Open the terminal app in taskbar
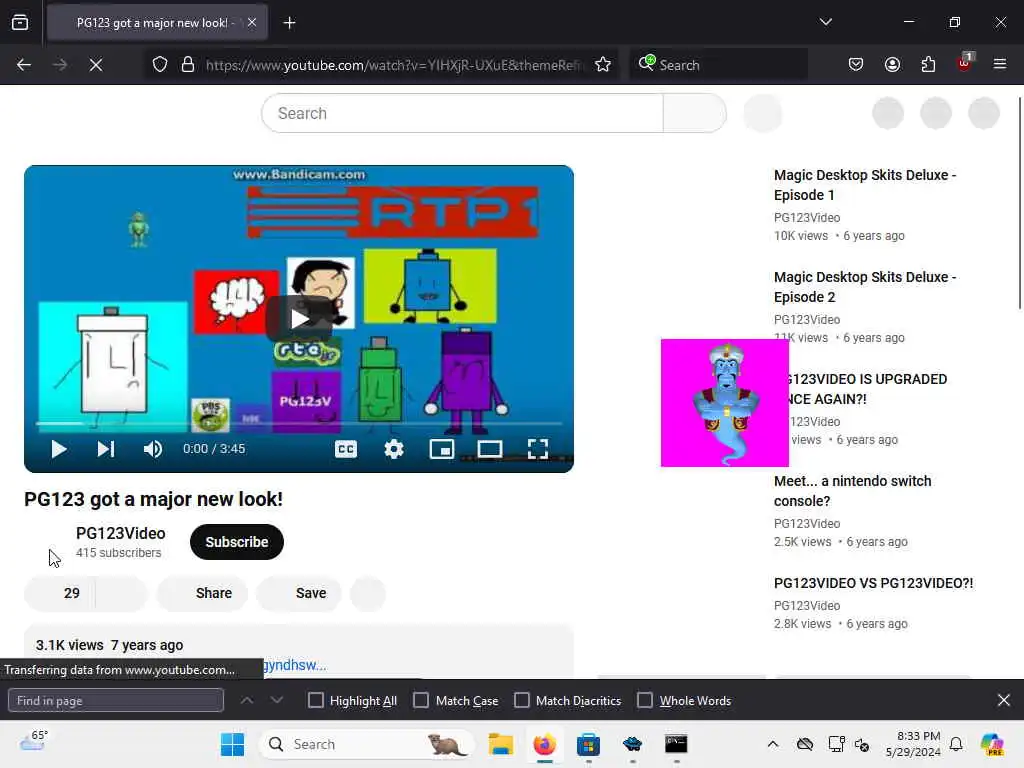The height and width of the screenshot is (768, 1024). 676,744
